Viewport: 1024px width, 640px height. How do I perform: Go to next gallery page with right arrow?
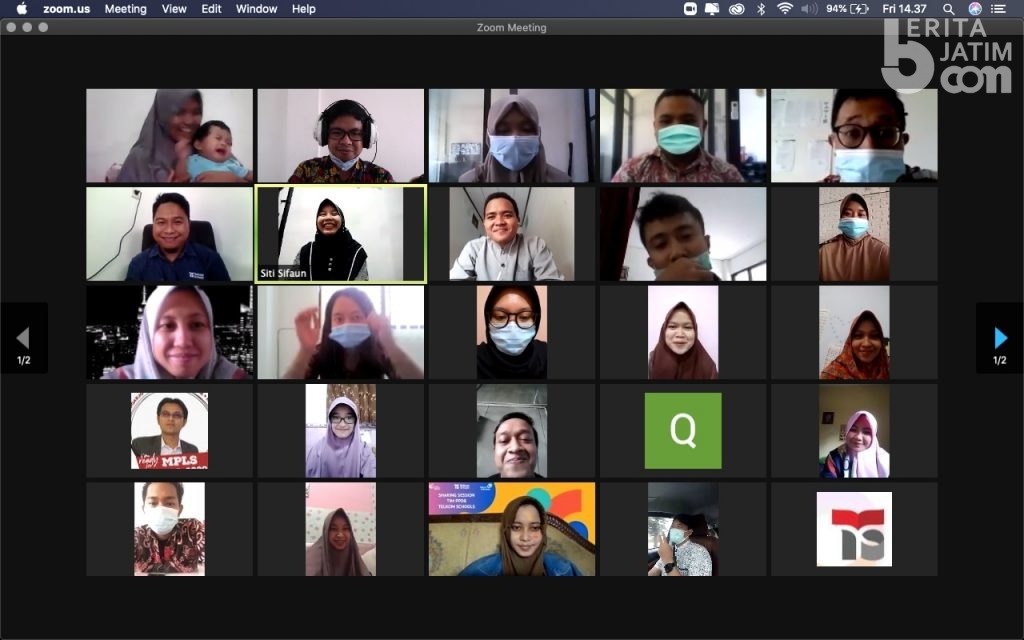[1000, 338]
